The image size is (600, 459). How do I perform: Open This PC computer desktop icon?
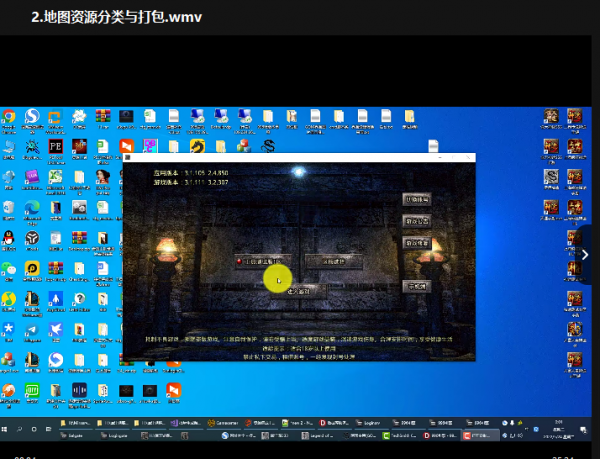pos(9,147)
